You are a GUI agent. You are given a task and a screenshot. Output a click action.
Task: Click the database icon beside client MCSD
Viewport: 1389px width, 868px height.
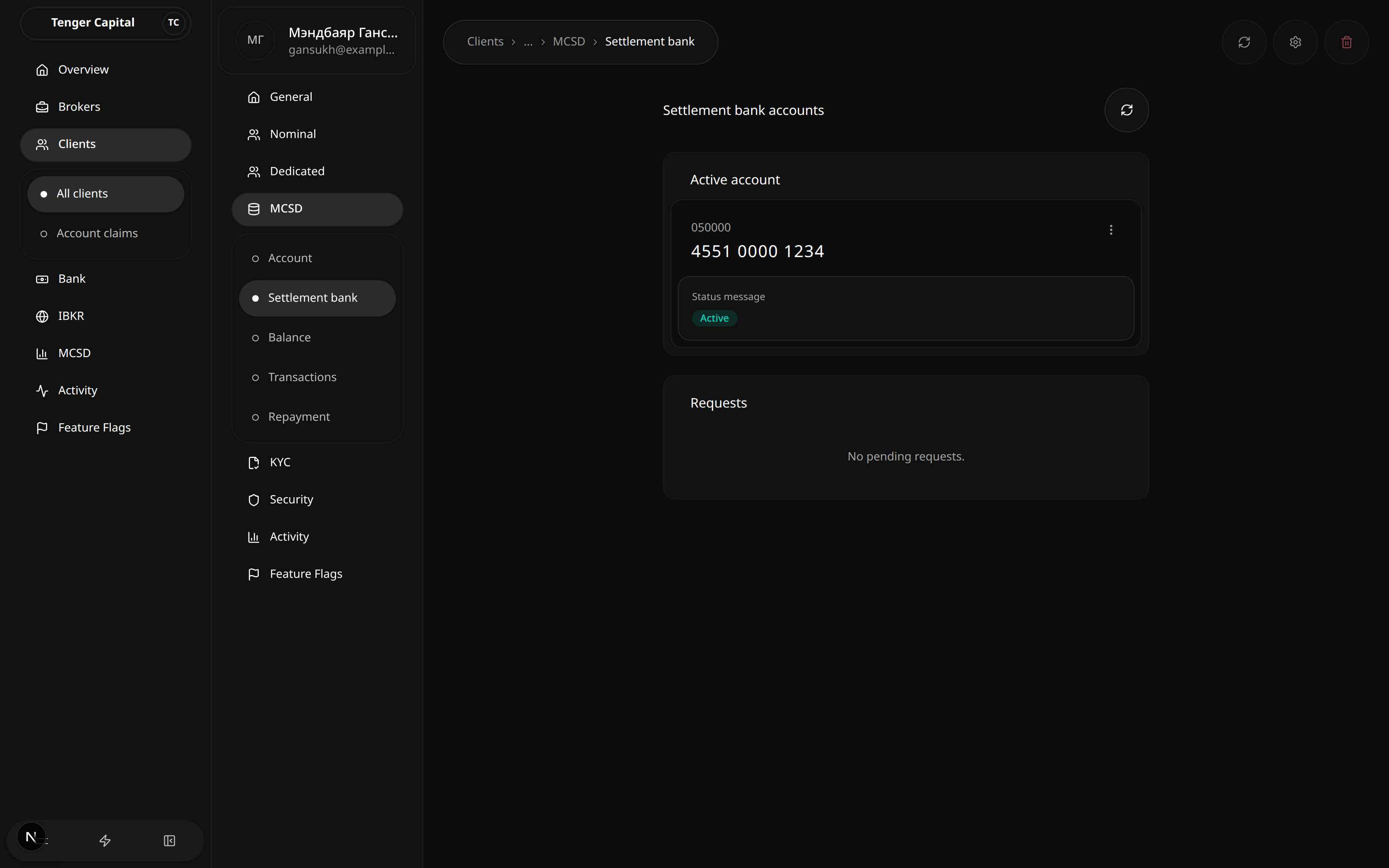click(x=254, y=210)
